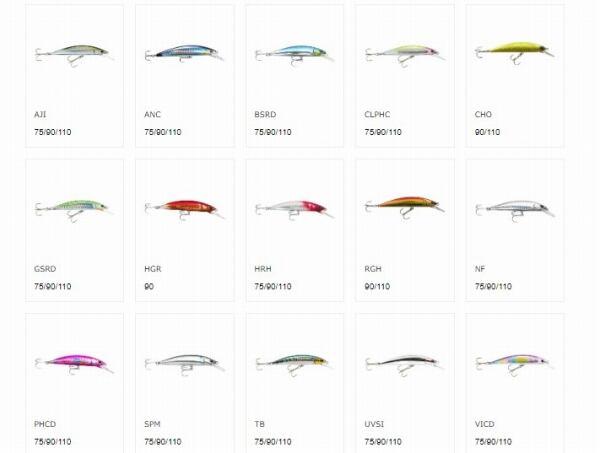
Task: Click the red HGR lure image
Action: [184, 210]
